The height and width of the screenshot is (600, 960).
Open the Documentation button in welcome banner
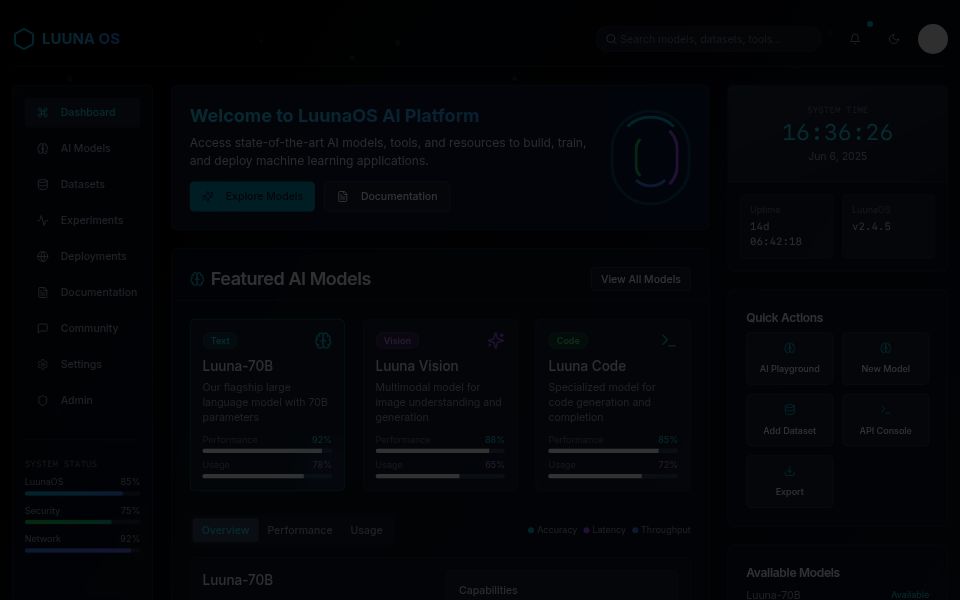[x=387, y=196]
